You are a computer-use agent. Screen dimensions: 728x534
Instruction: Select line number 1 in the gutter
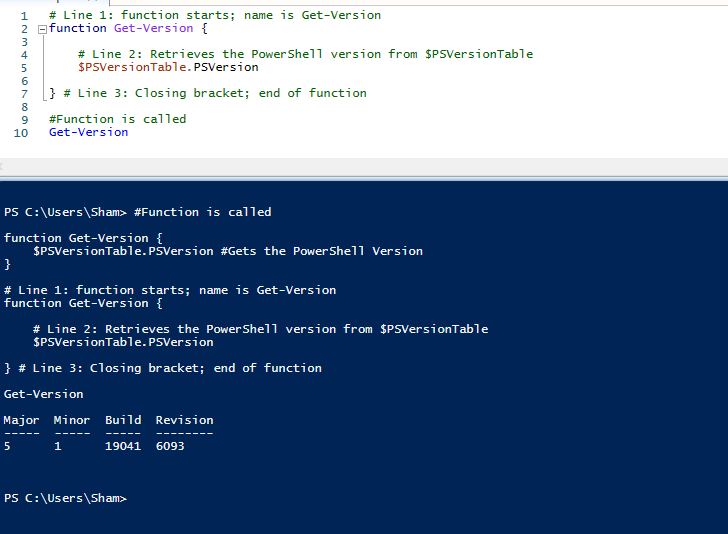24,16
